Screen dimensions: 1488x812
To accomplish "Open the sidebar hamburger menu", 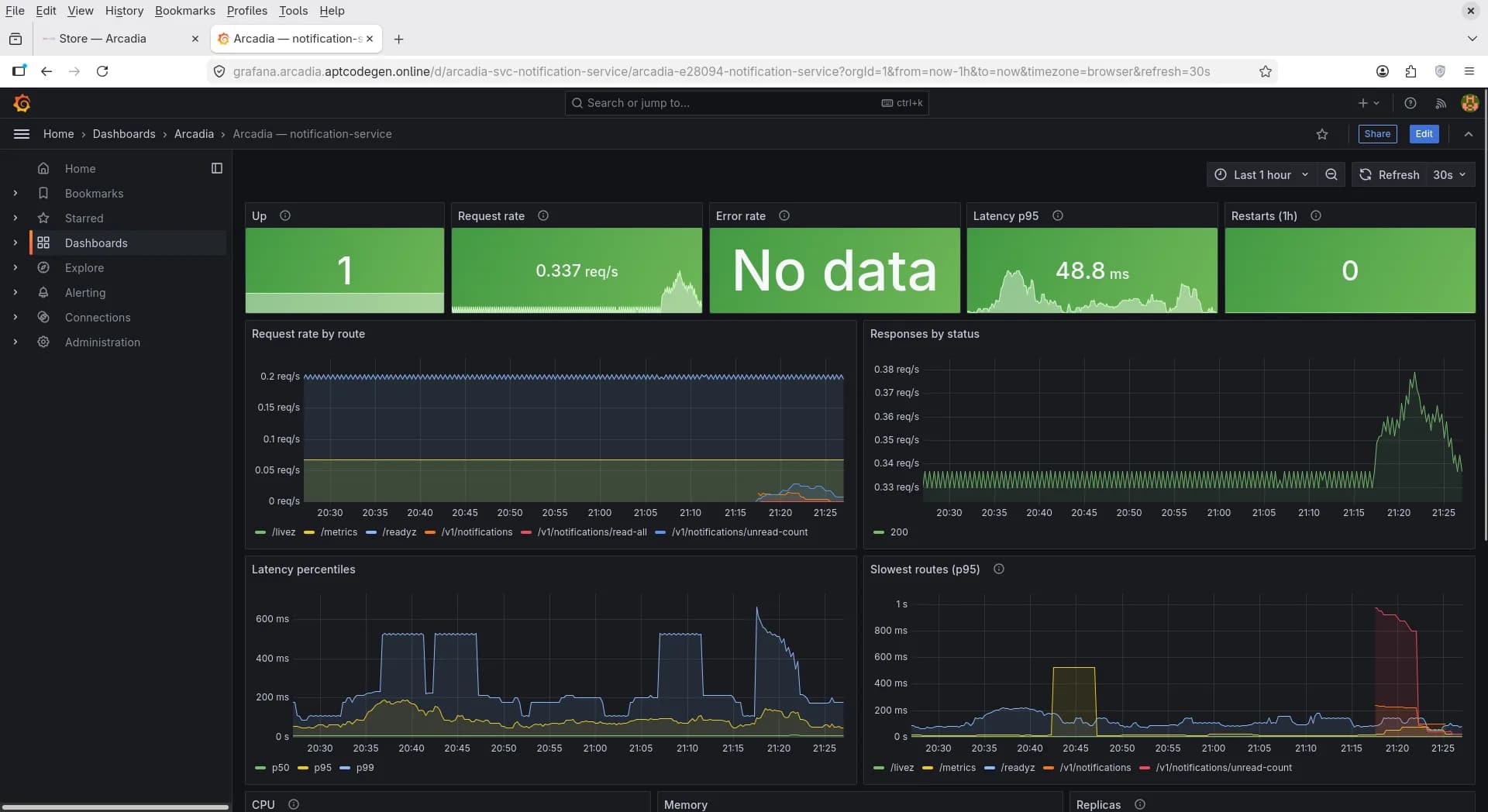I will pyautogui.click(x=22, y=134).
